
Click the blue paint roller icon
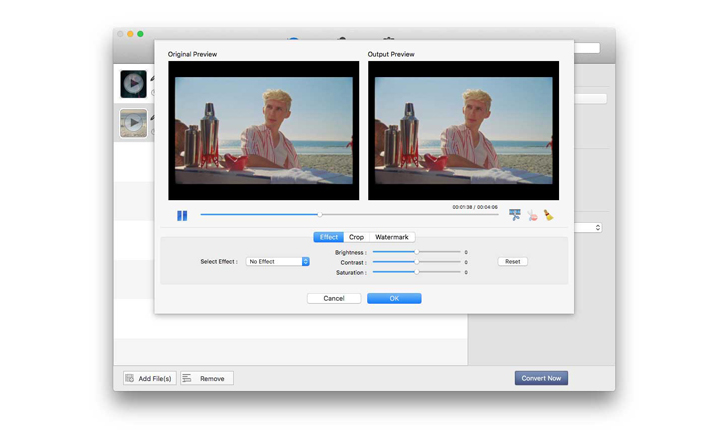click(x=515, y=215)
